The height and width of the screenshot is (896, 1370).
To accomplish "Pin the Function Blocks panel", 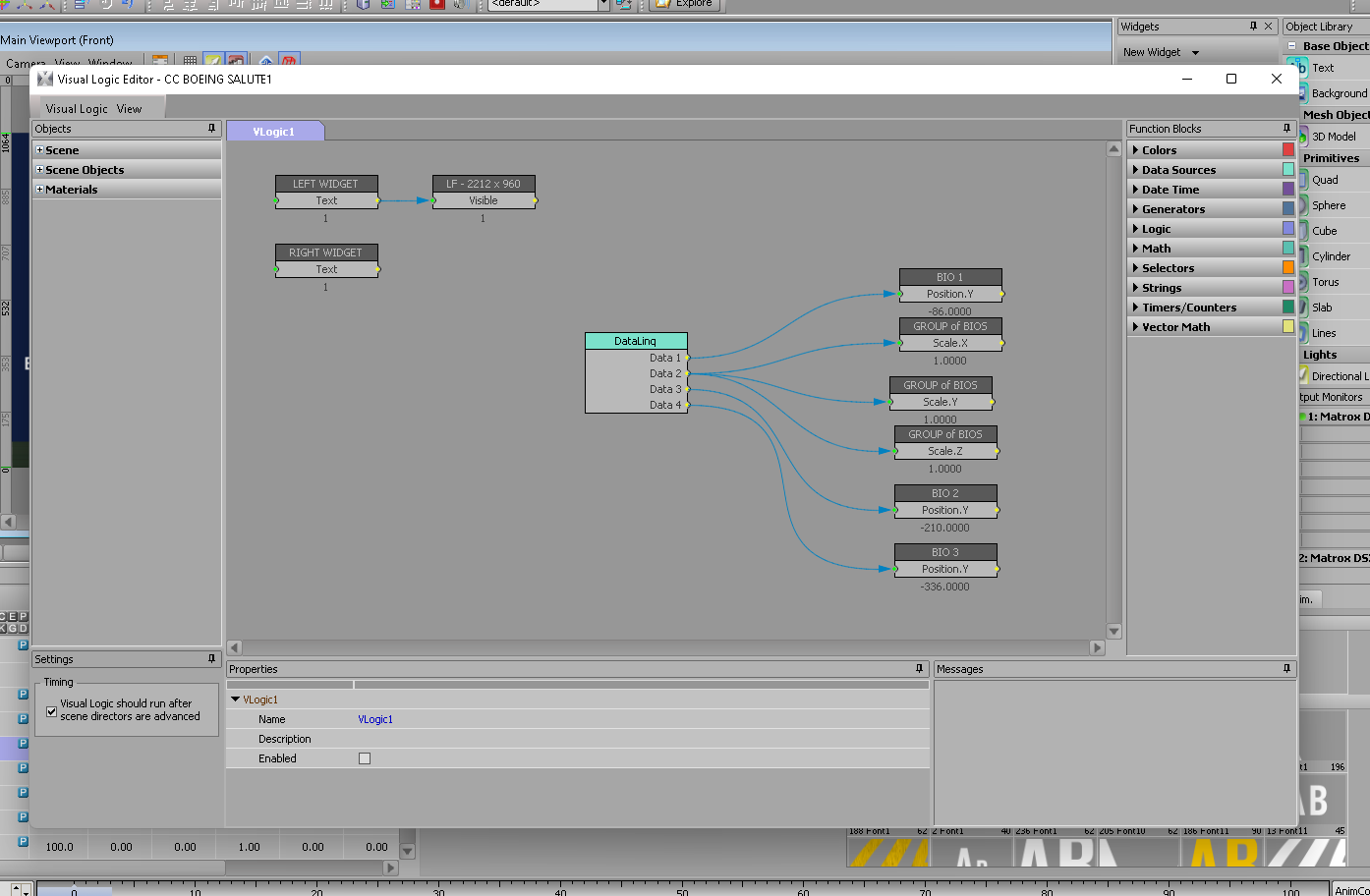I will pyautogui.click(x=1286, y=129).
